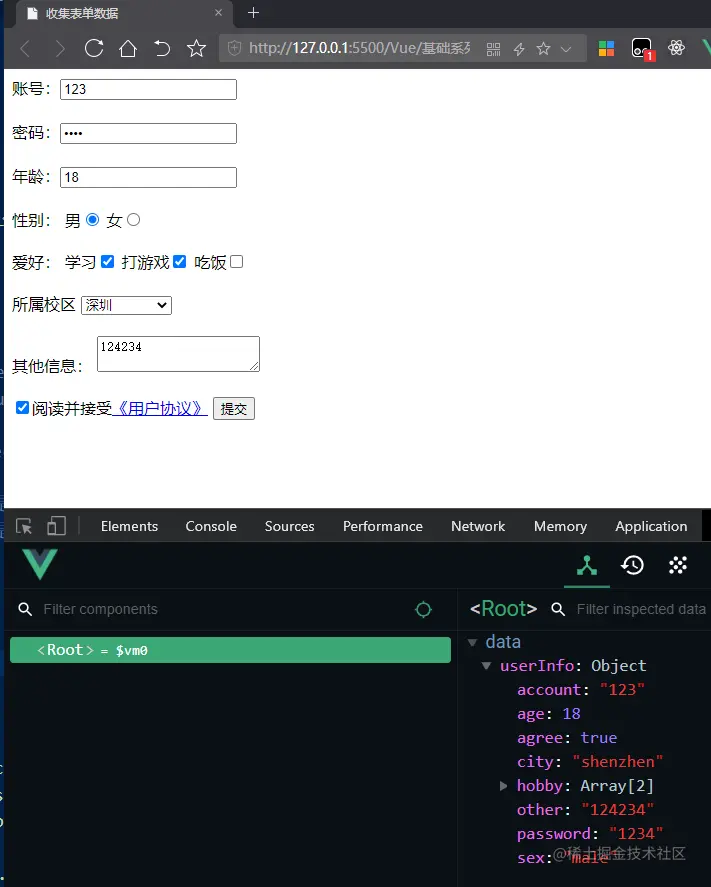Screen dimensions: 711x887
Task: Switch to the Console devtools tab
Action: (211, 526)
